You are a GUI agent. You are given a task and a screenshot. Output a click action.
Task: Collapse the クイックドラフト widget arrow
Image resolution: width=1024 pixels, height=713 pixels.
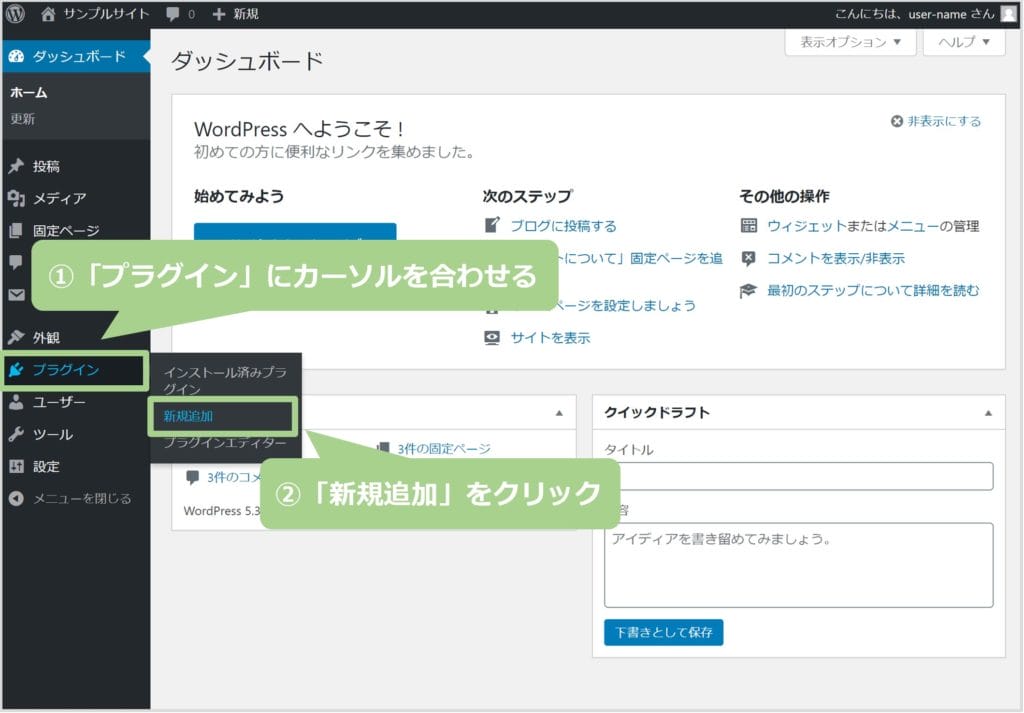point(988,413)
